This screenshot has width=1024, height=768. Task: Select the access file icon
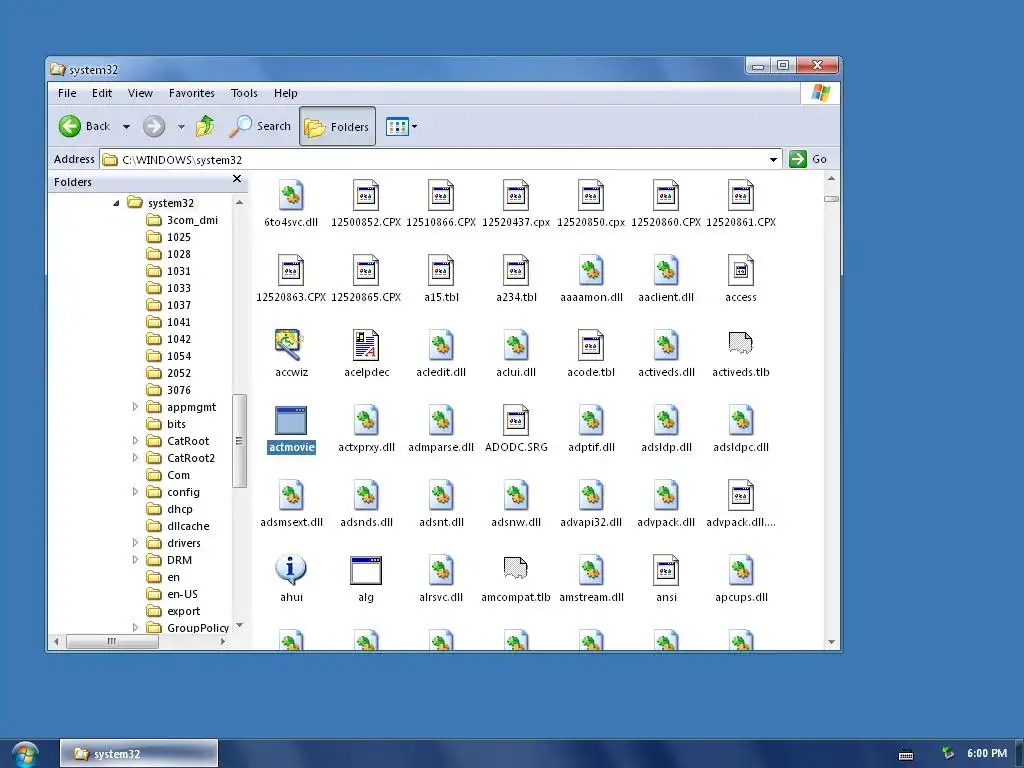pos(741,270)
